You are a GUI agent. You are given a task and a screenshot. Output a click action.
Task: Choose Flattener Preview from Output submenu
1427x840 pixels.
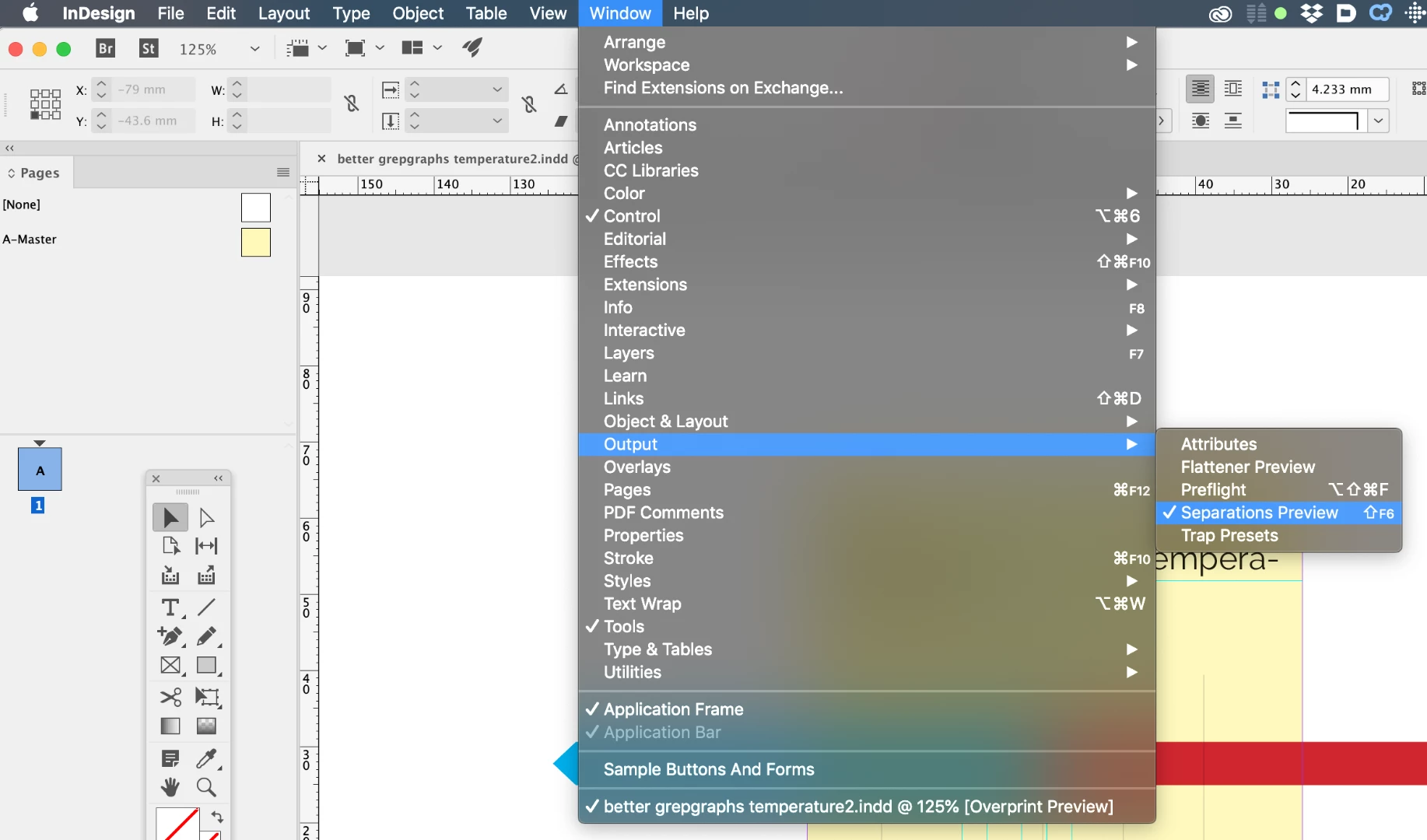(1279, 467)
